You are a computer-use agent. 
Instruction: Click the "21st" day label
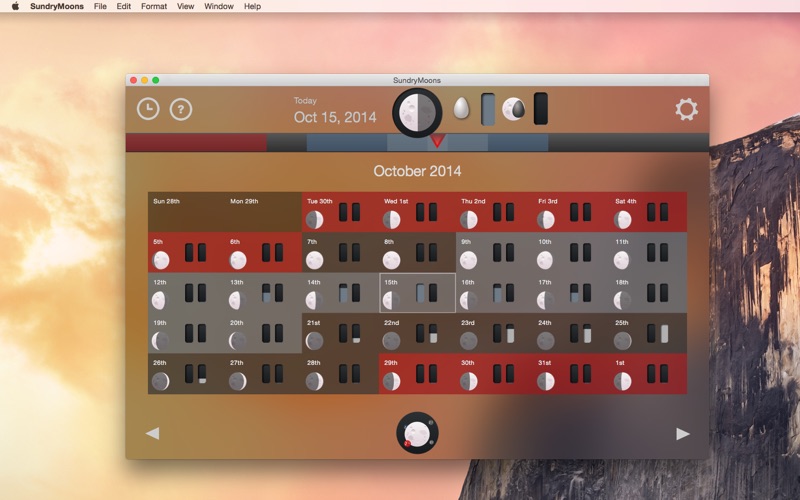click(x=313, y=322)
